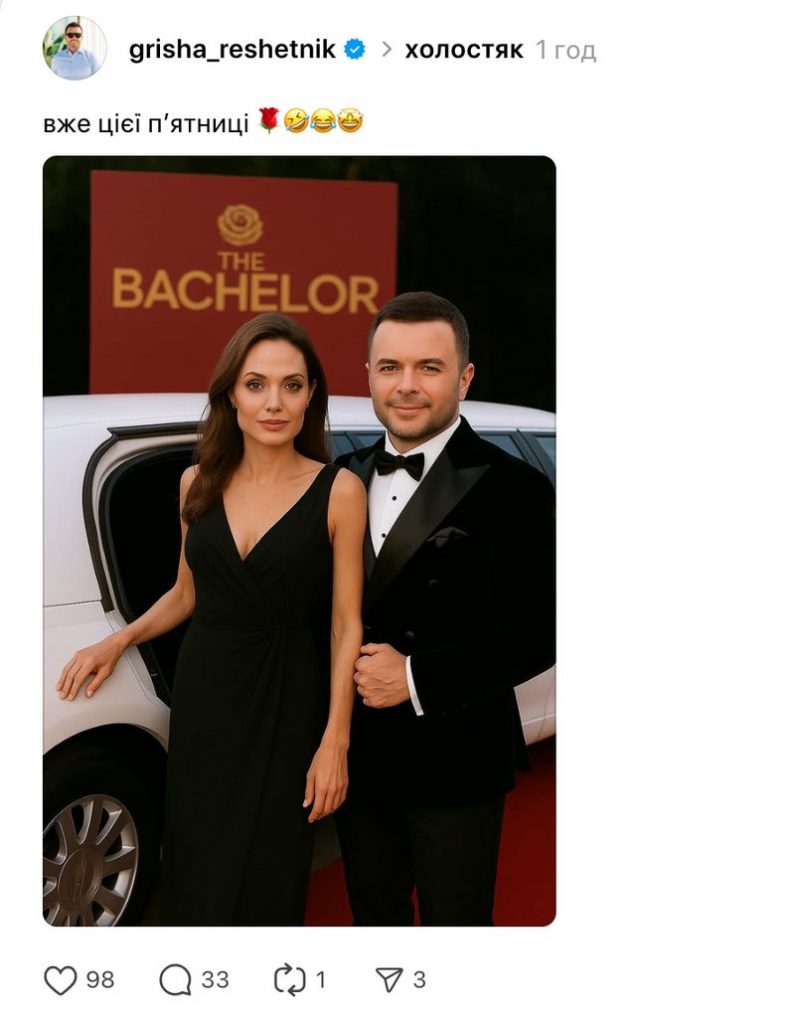Click the tears of joy emoji

[323, 121]
